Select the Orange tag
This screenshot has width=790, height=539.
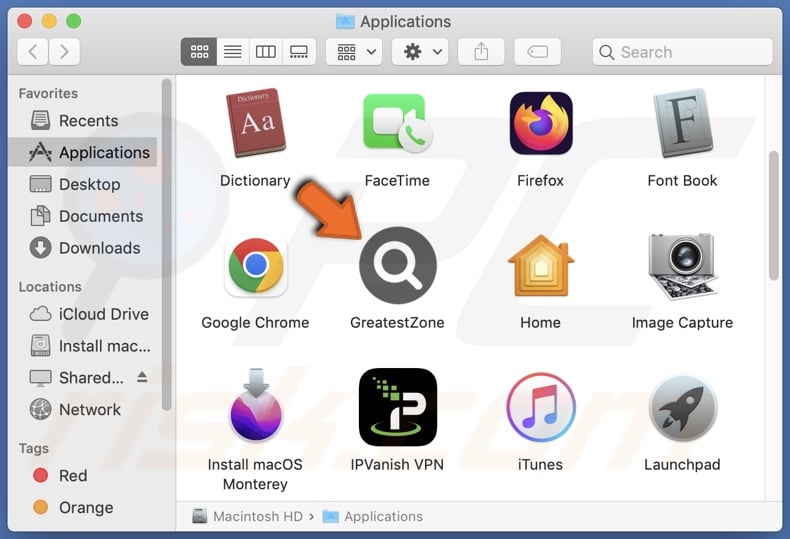click(82, 507)
